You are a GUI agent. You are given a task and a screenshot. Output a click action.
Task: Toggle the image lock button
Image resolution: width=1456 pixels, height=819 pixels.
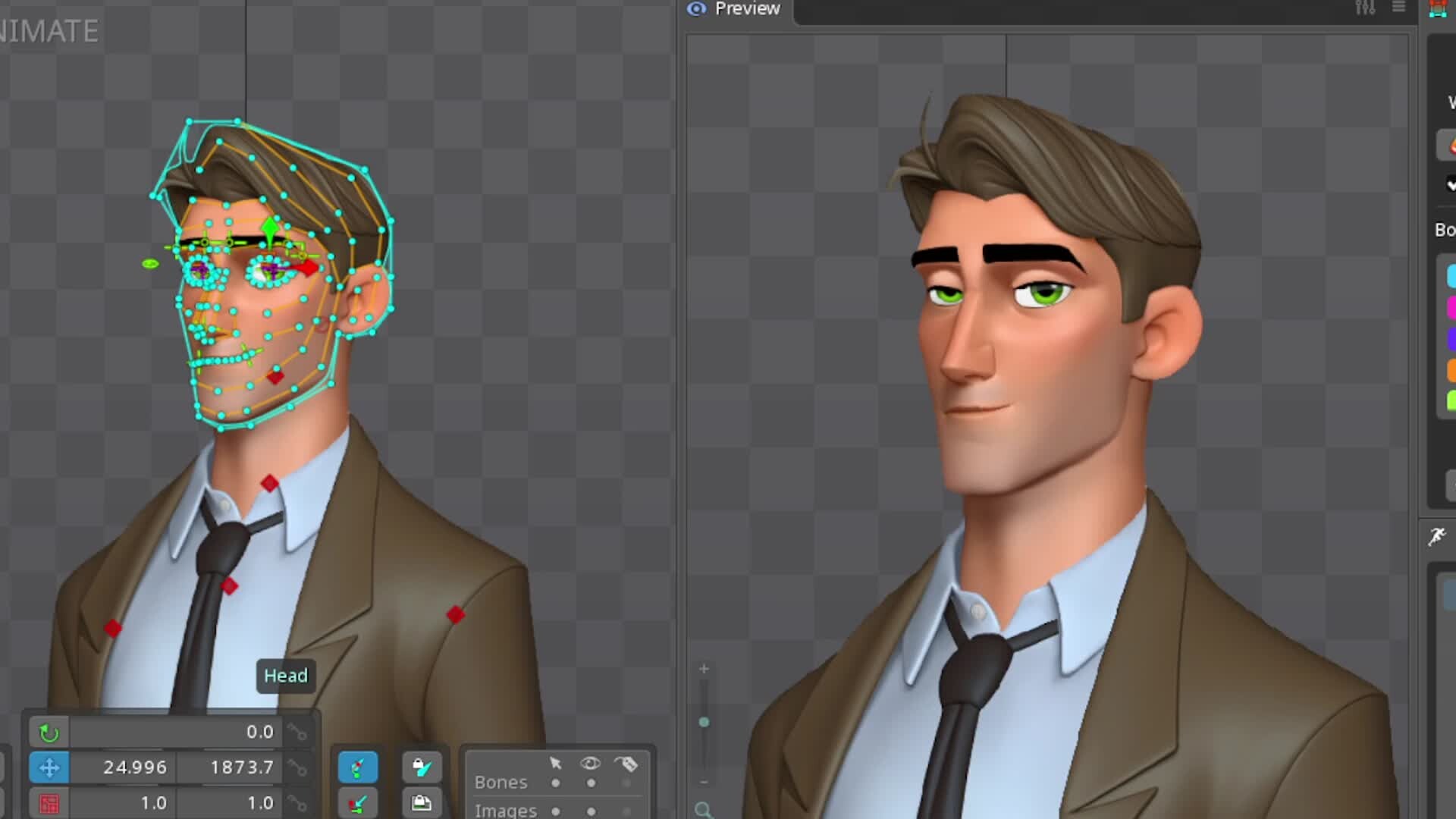423,802
